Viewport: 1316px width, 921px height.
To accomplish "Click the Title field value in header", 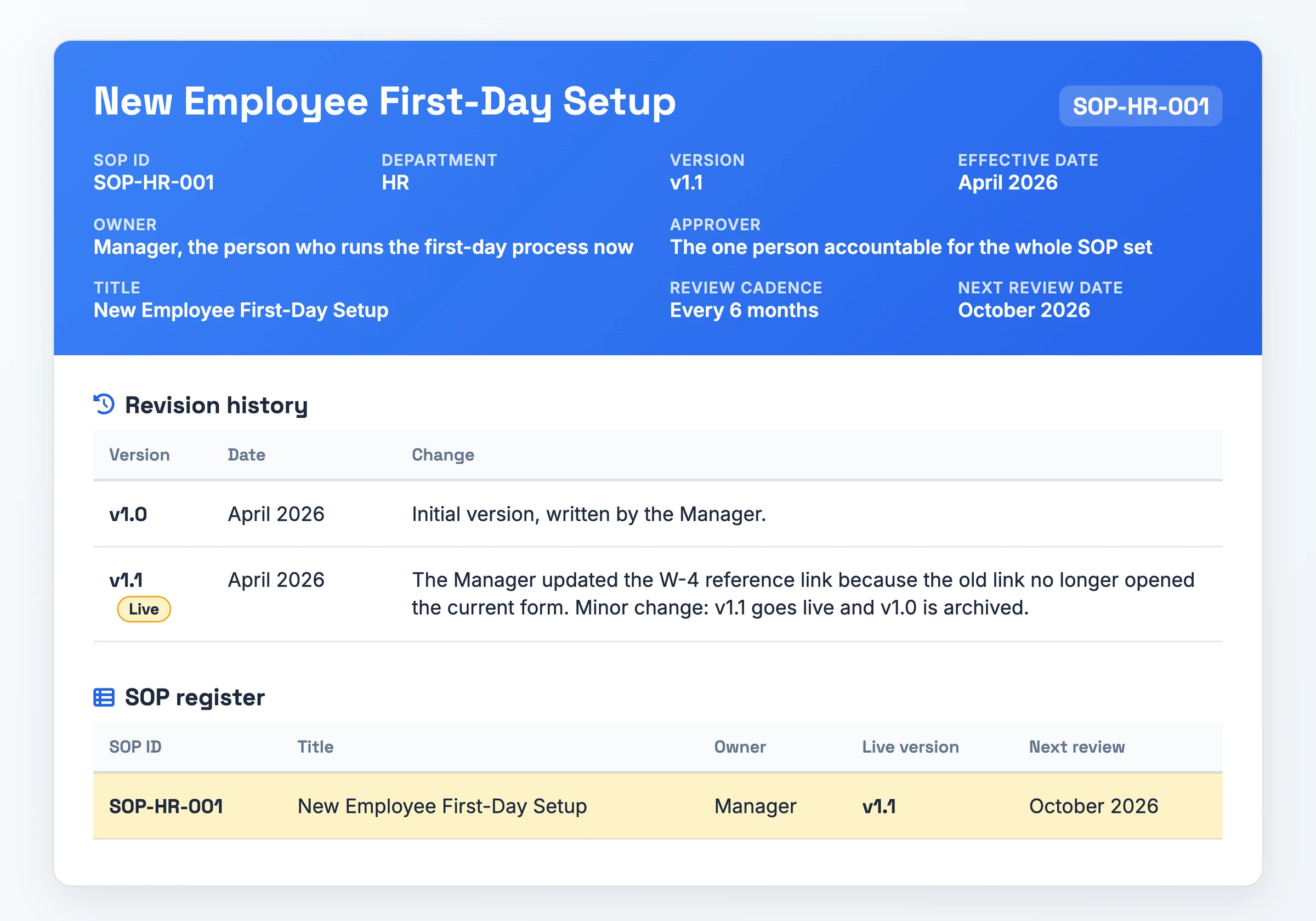I will pos(241,311).
